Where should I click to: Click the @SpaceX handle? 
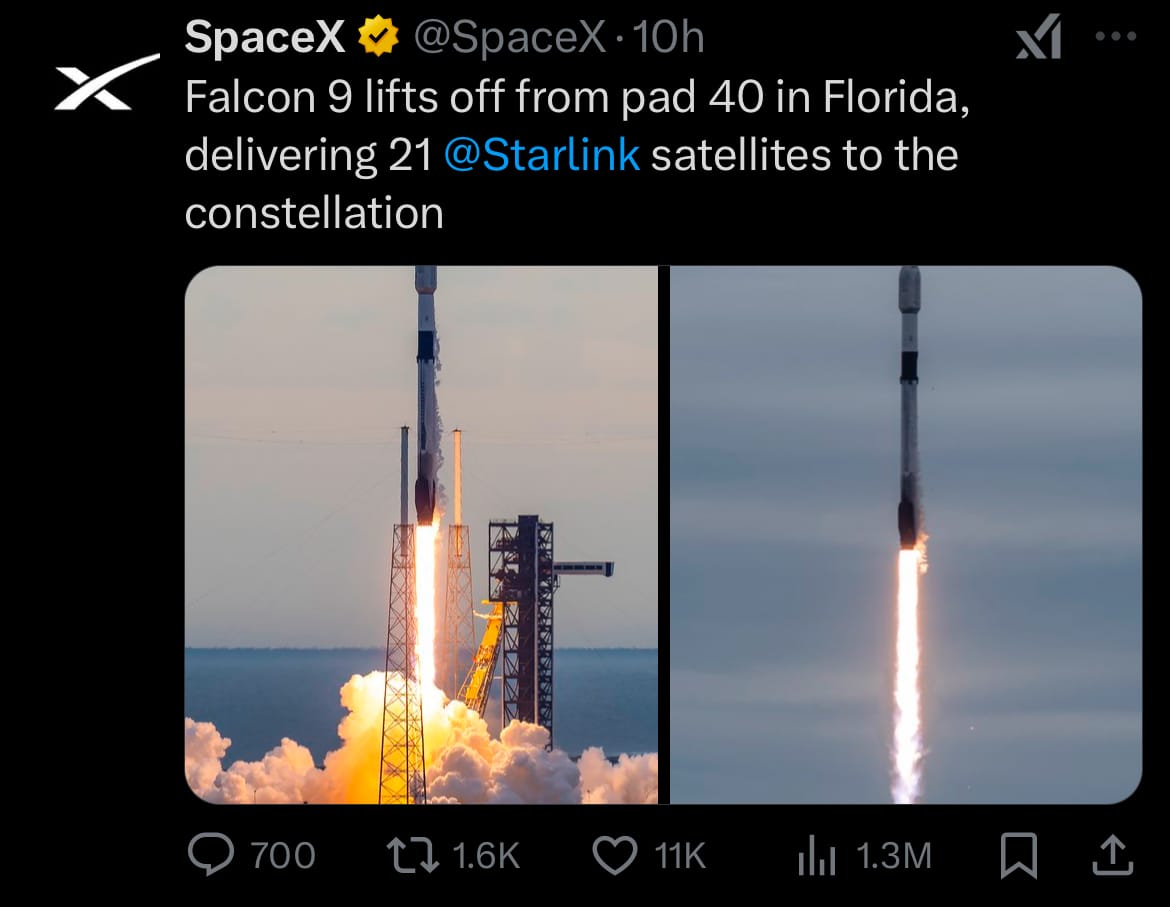[x=510, y=37]
